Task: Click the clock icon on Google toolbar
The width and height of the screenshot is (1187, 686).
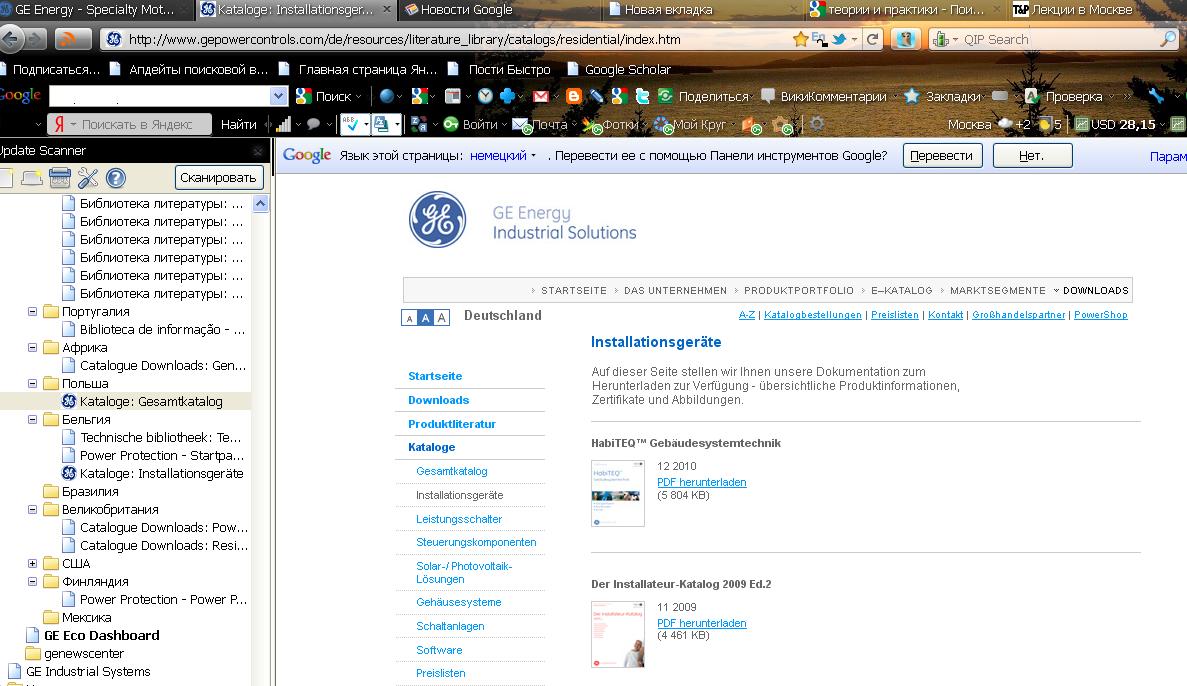Action: click(x=485, y=96)
